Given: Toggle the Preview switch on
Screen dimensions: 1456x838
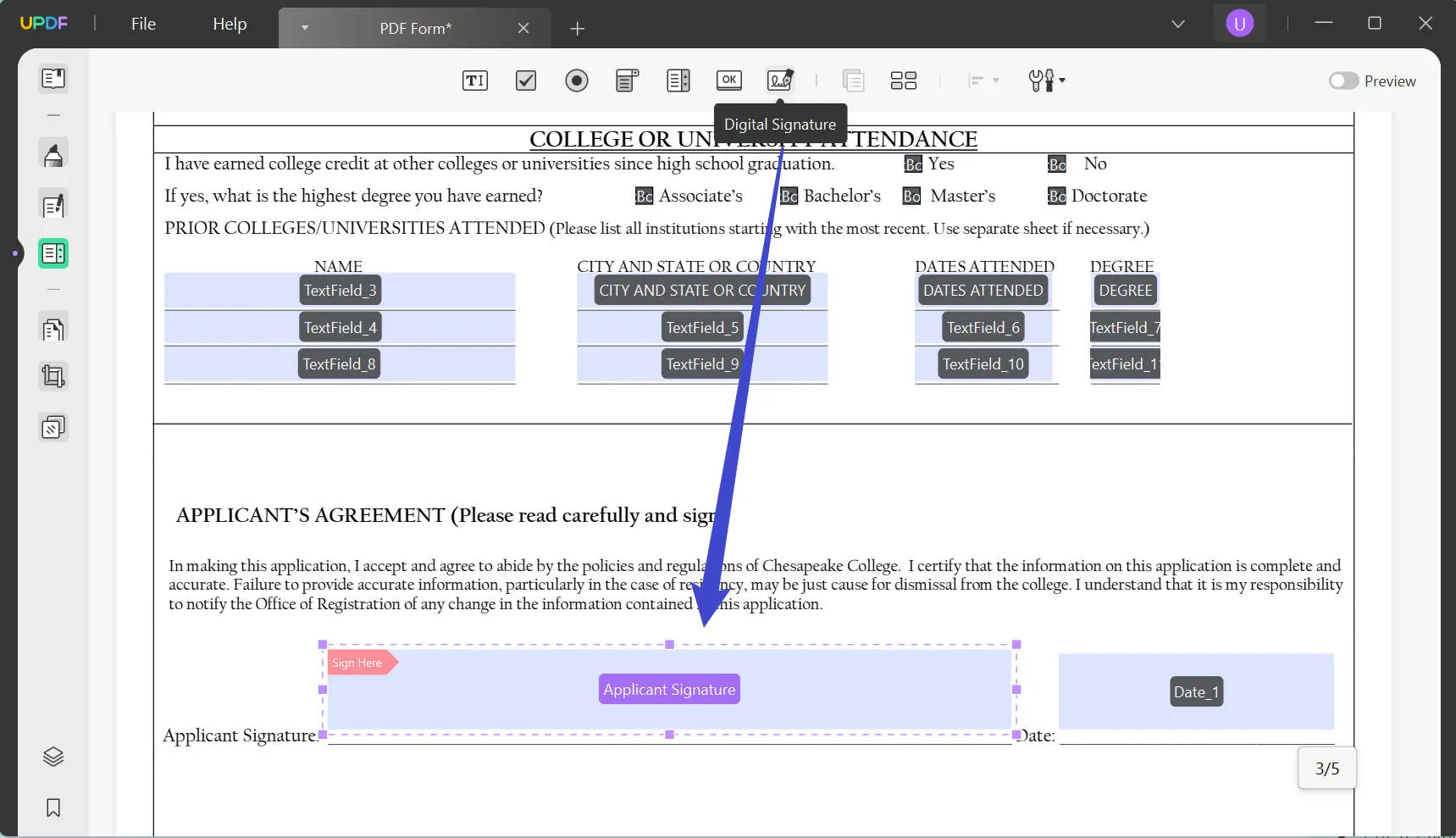Looking at the screenshot, I should (x=1343, y=80).
